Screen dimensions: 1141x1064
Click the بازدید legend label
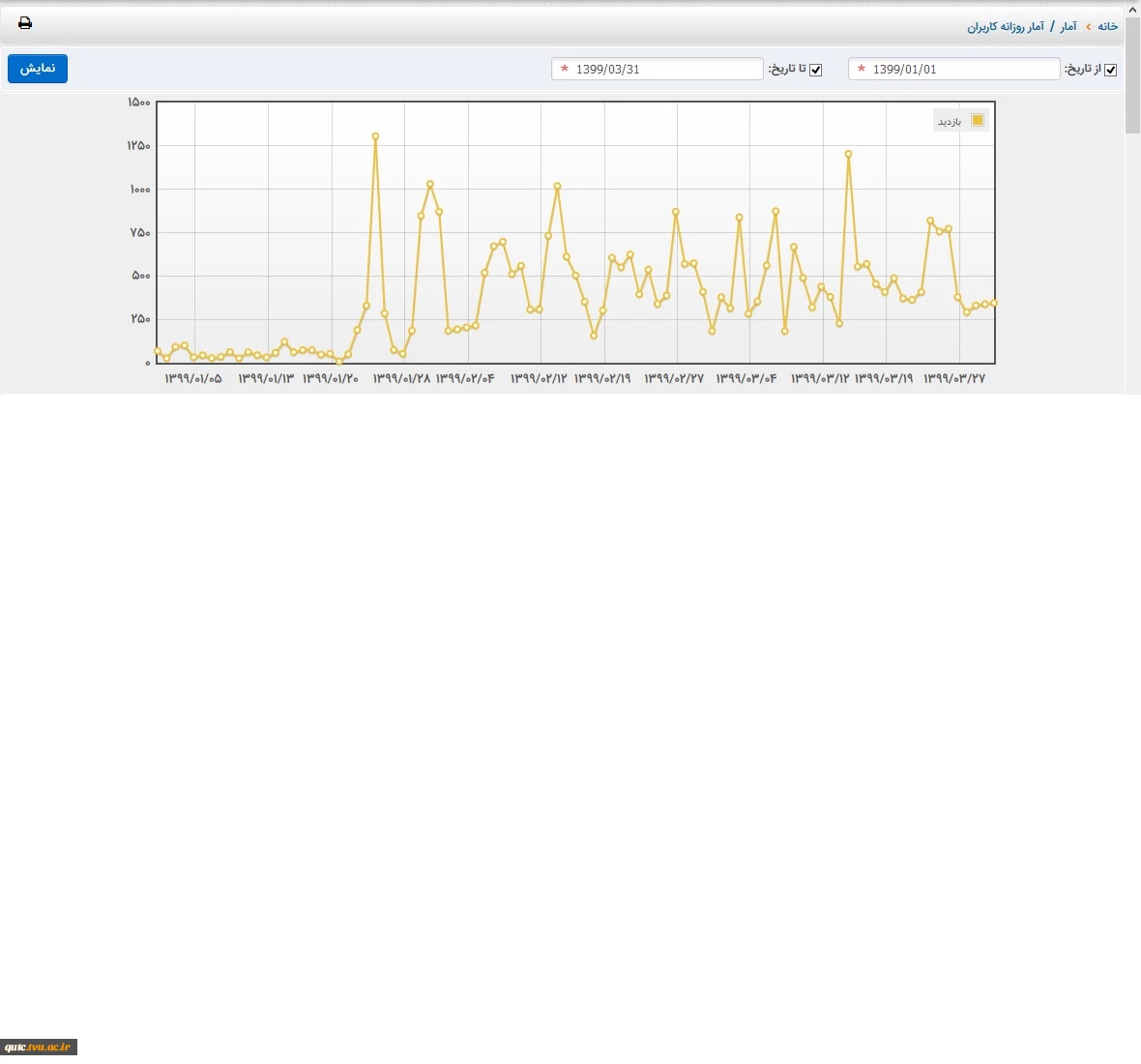[949, 122]
